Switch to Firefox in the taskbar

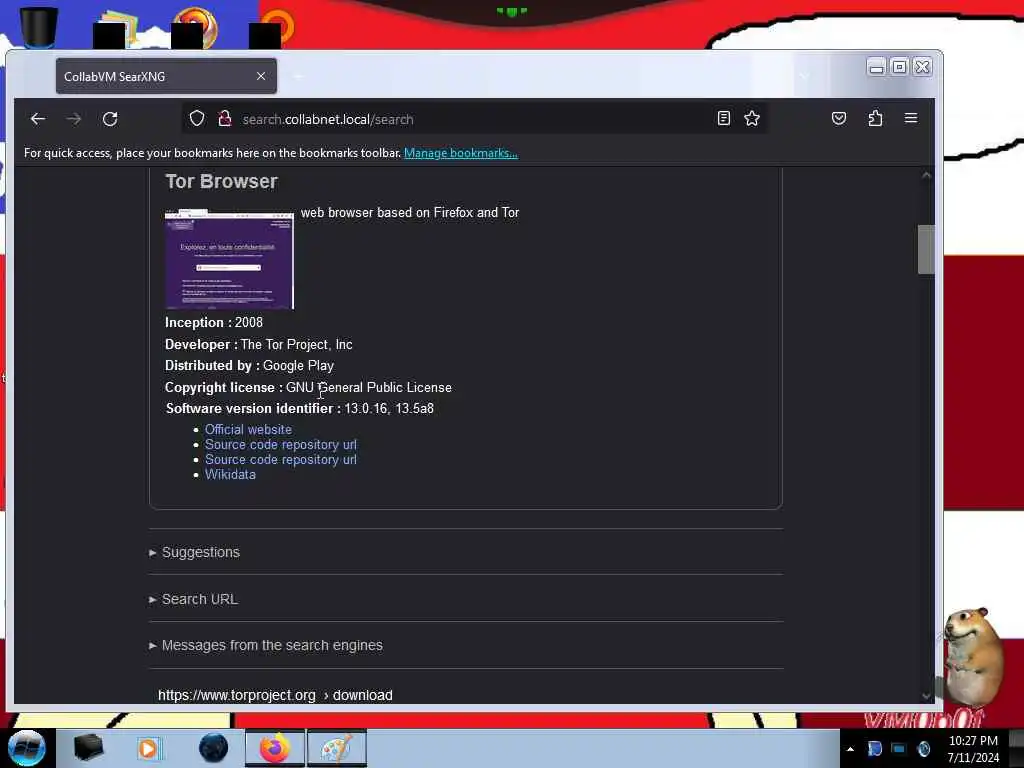275,748
